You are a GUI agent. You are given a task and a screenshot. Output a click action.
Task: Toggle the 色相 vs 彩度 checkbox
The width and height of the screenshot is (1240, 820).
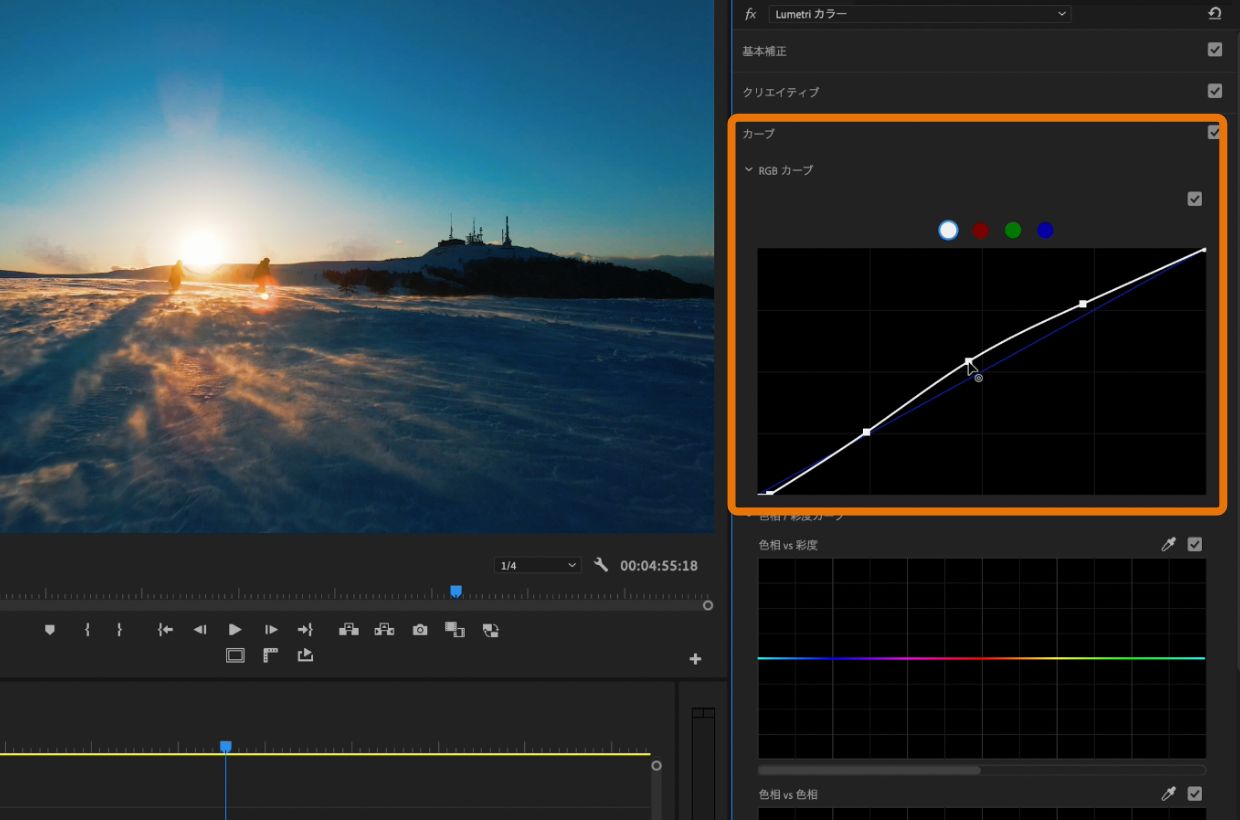coord(1194,544)
